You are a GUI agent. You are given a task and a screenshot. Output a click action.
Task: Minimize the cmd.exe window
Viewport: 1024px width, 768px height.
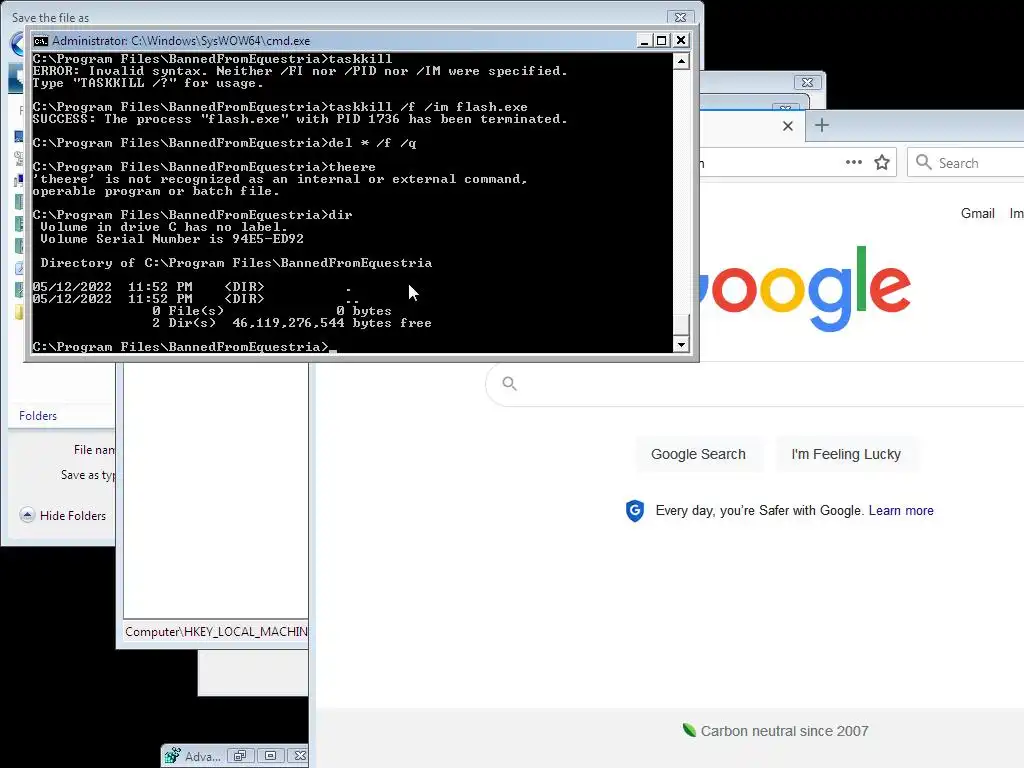pyautogui.click(x=644, y=40)
